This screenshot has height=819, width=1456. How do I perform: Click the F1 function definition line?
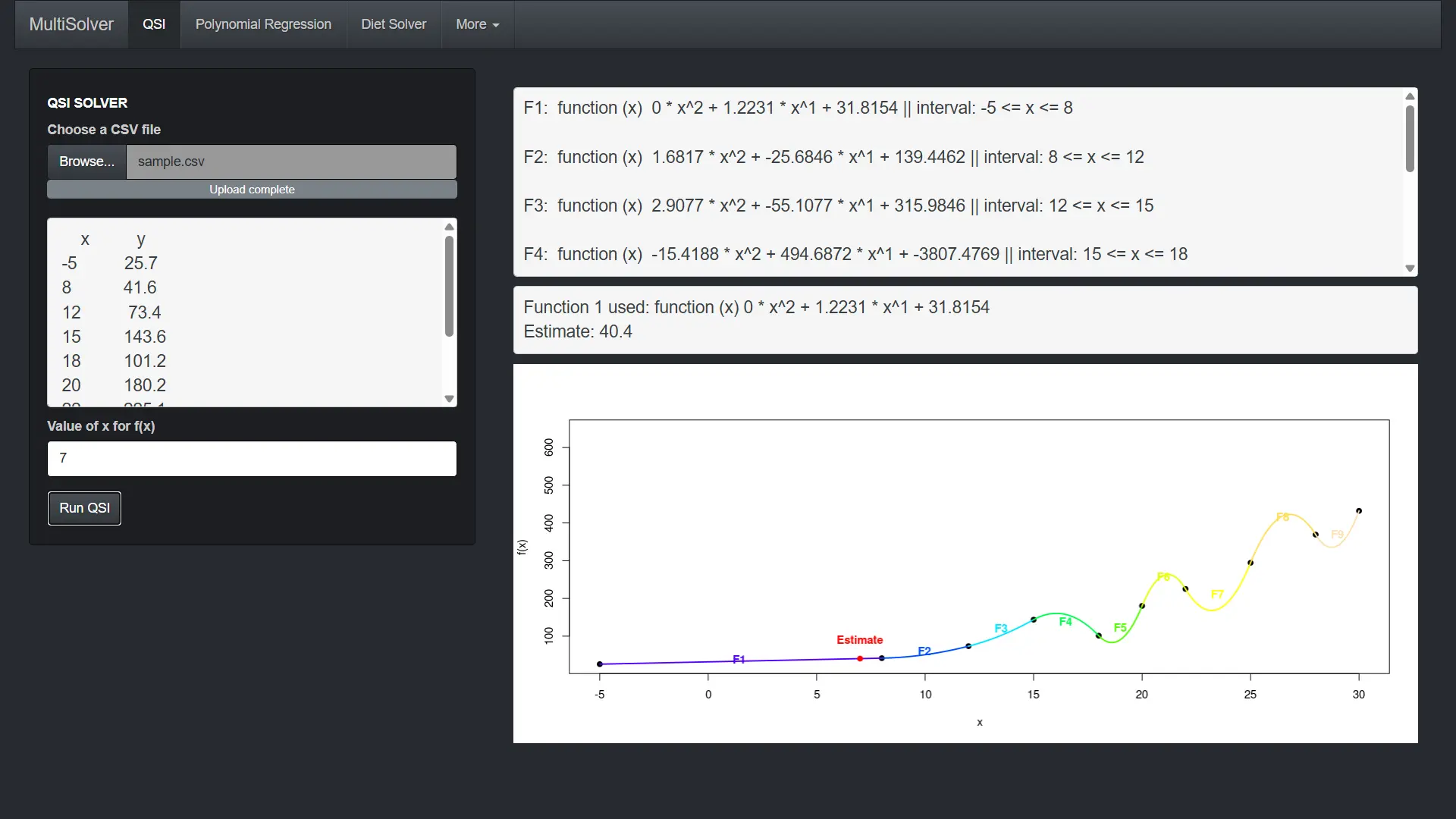coord(796,108)
